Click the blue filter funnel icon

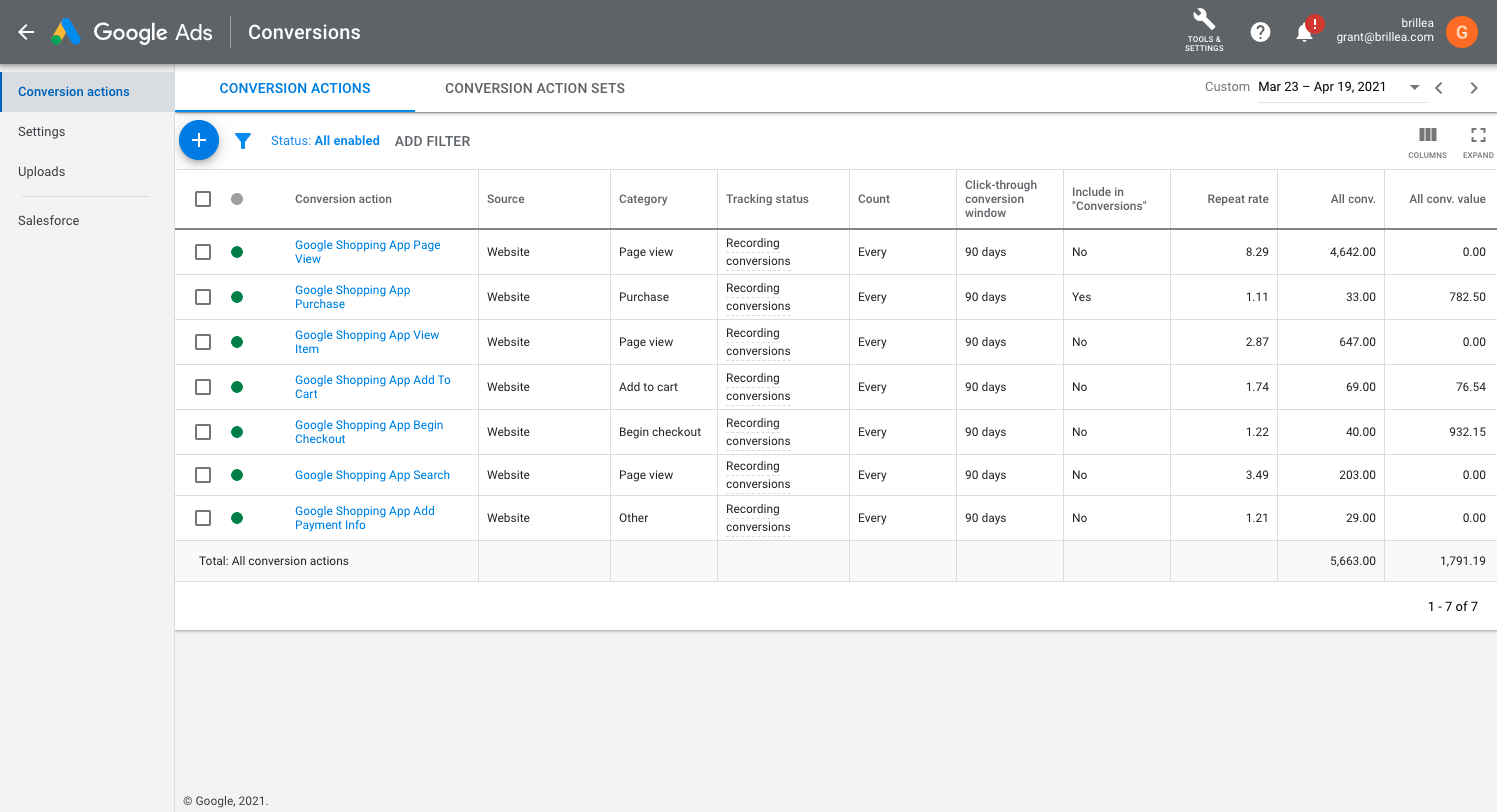[x=243, y=141]
